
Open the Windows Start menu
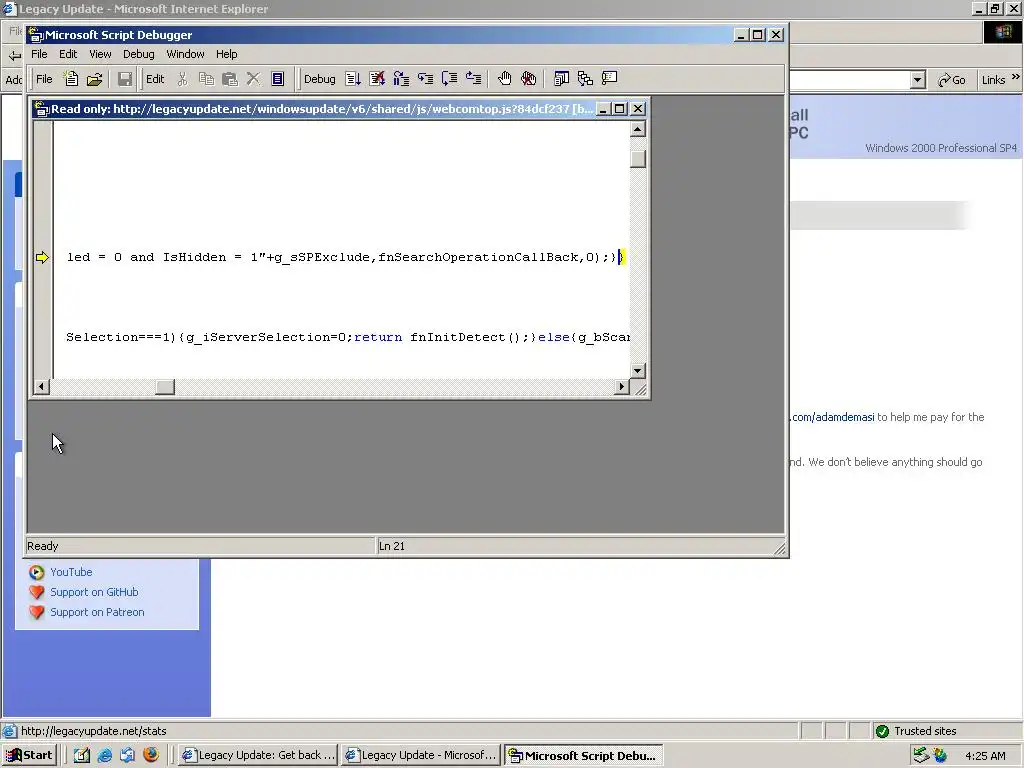(29, 756)
